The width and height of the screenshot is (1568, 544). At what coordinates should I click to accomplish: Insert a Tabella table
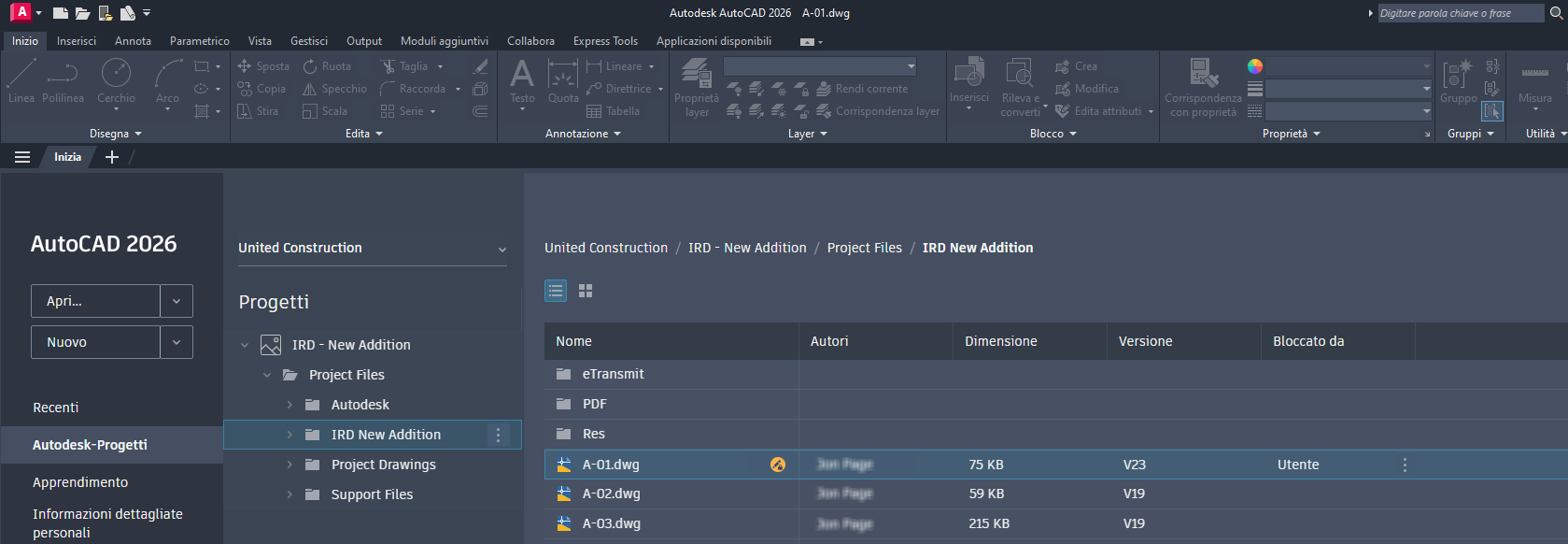[613, 111]
